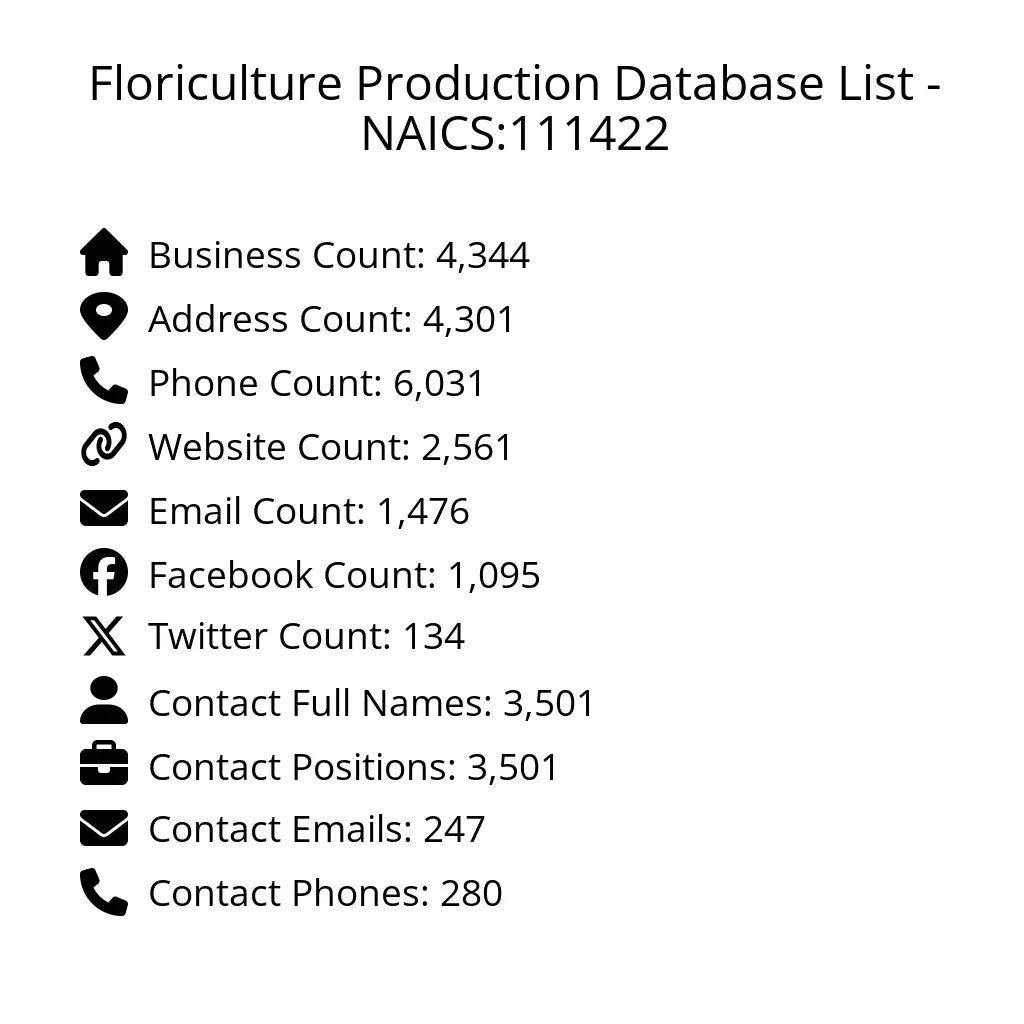Click the house icon beside Business Count
Screen dimensions: 1024x1024
(104, 253)
